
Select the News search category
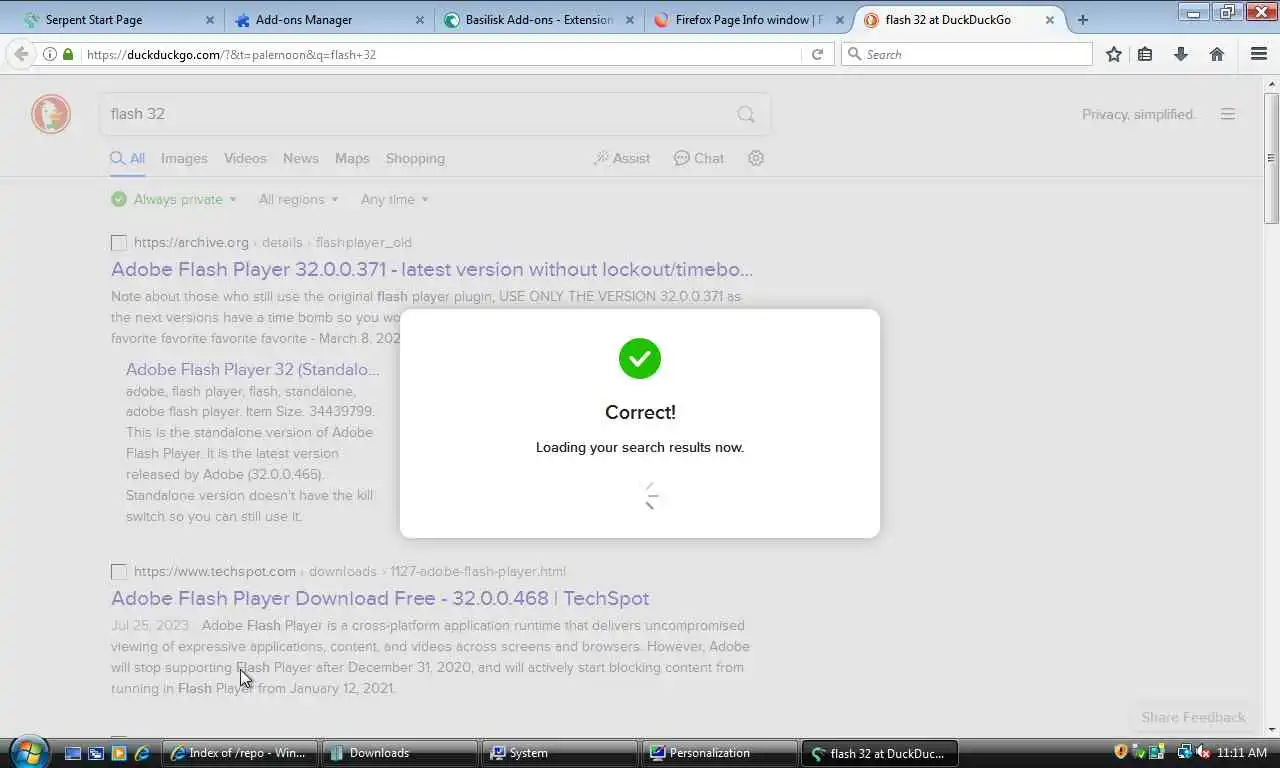click(x=300, y=158)
